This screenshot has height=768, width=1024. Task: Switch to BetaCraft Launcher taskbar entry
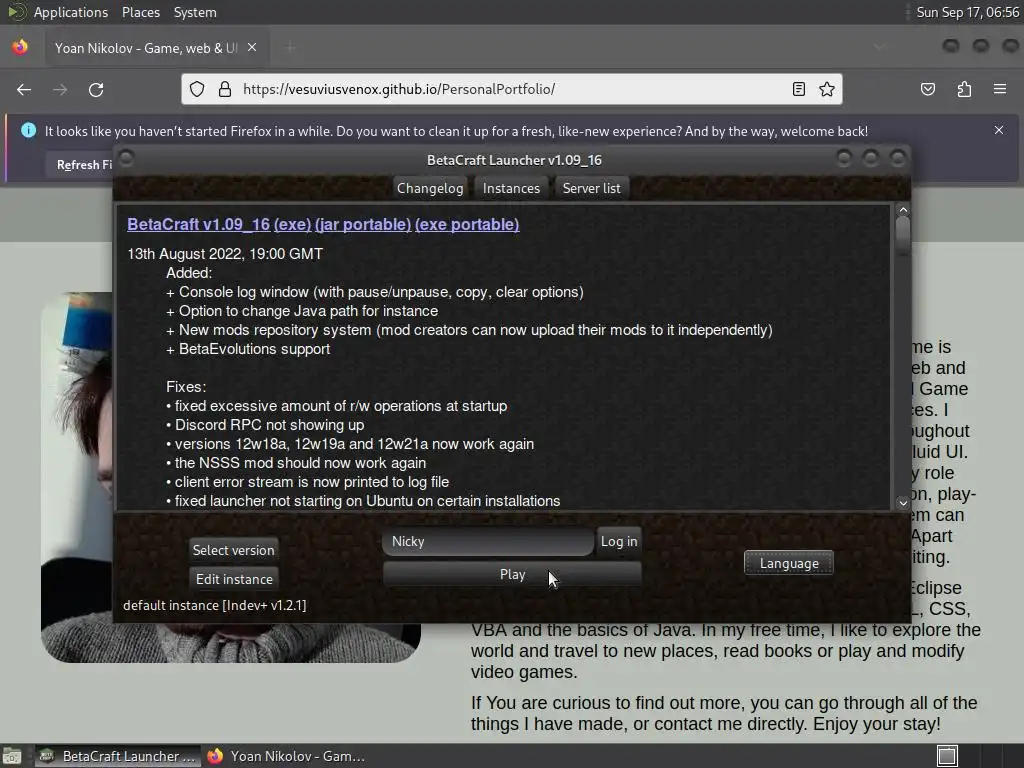point(119,756)
